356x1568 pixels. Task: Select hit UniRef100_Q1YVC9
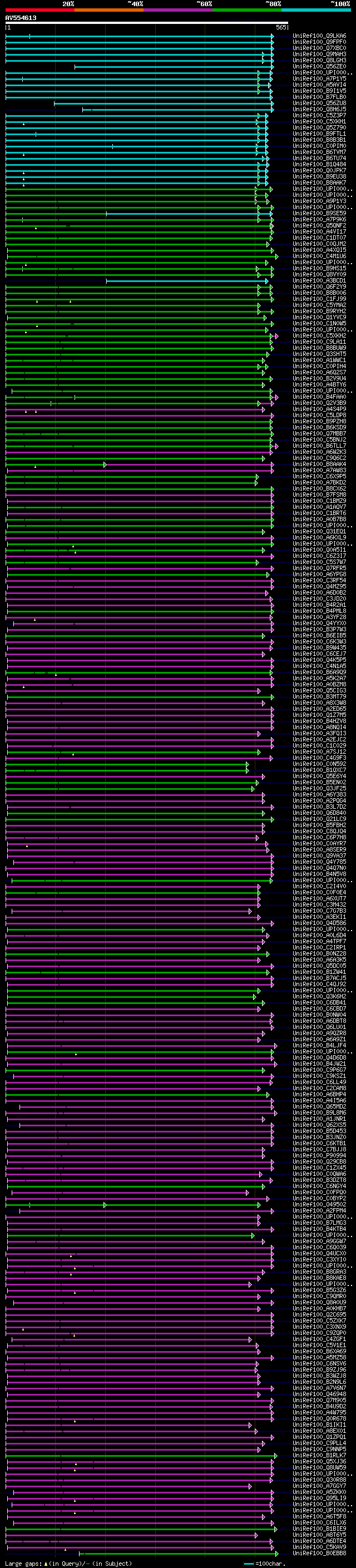[x=319, y=317]
